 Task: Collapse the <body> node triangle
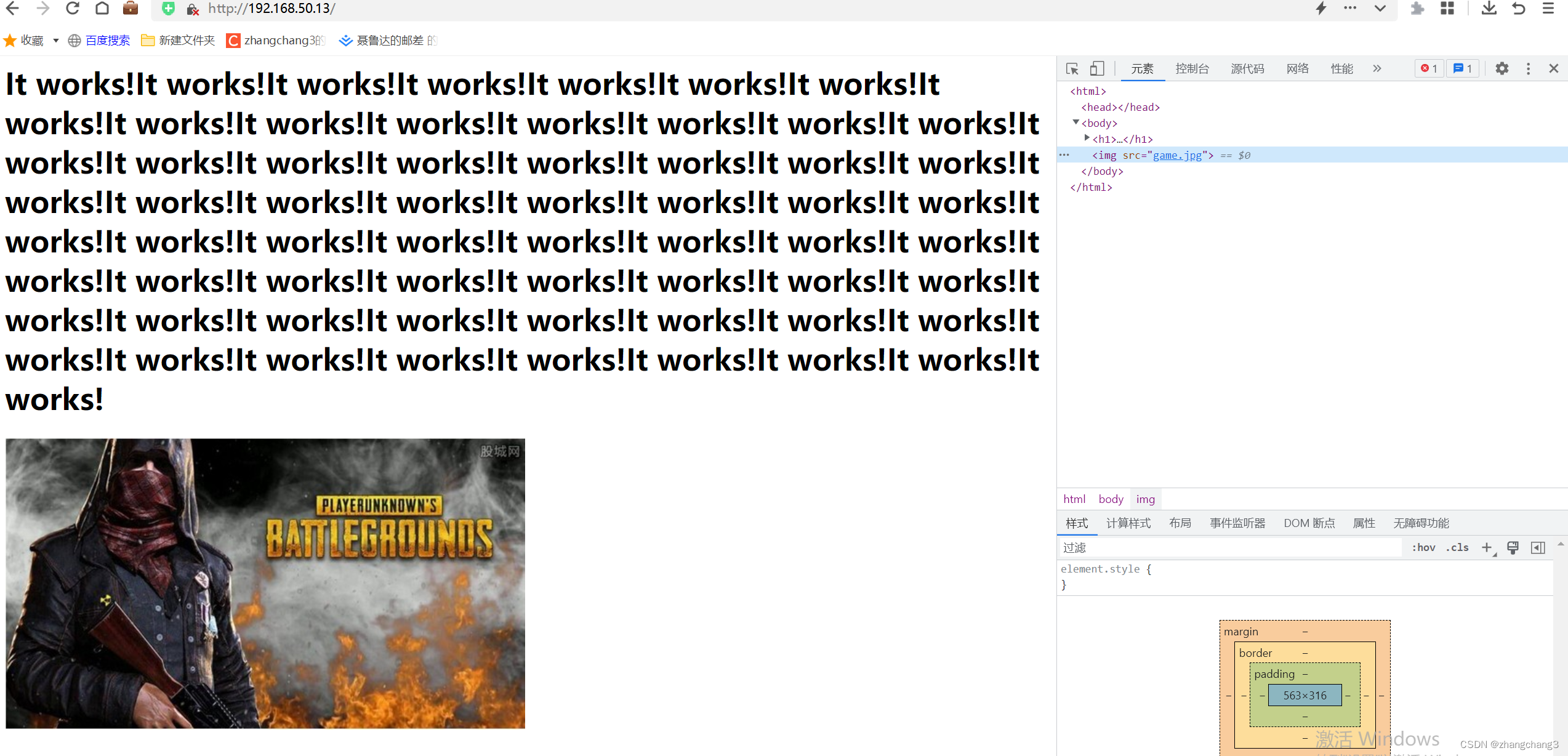point(1076,123)
